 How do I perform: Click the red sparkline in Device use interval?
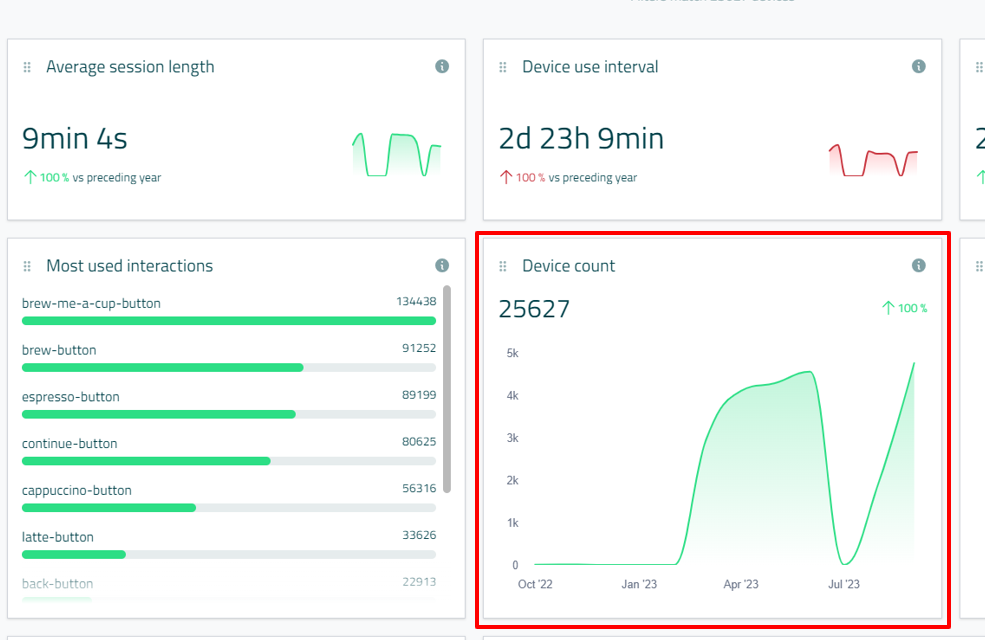point(872,160)
